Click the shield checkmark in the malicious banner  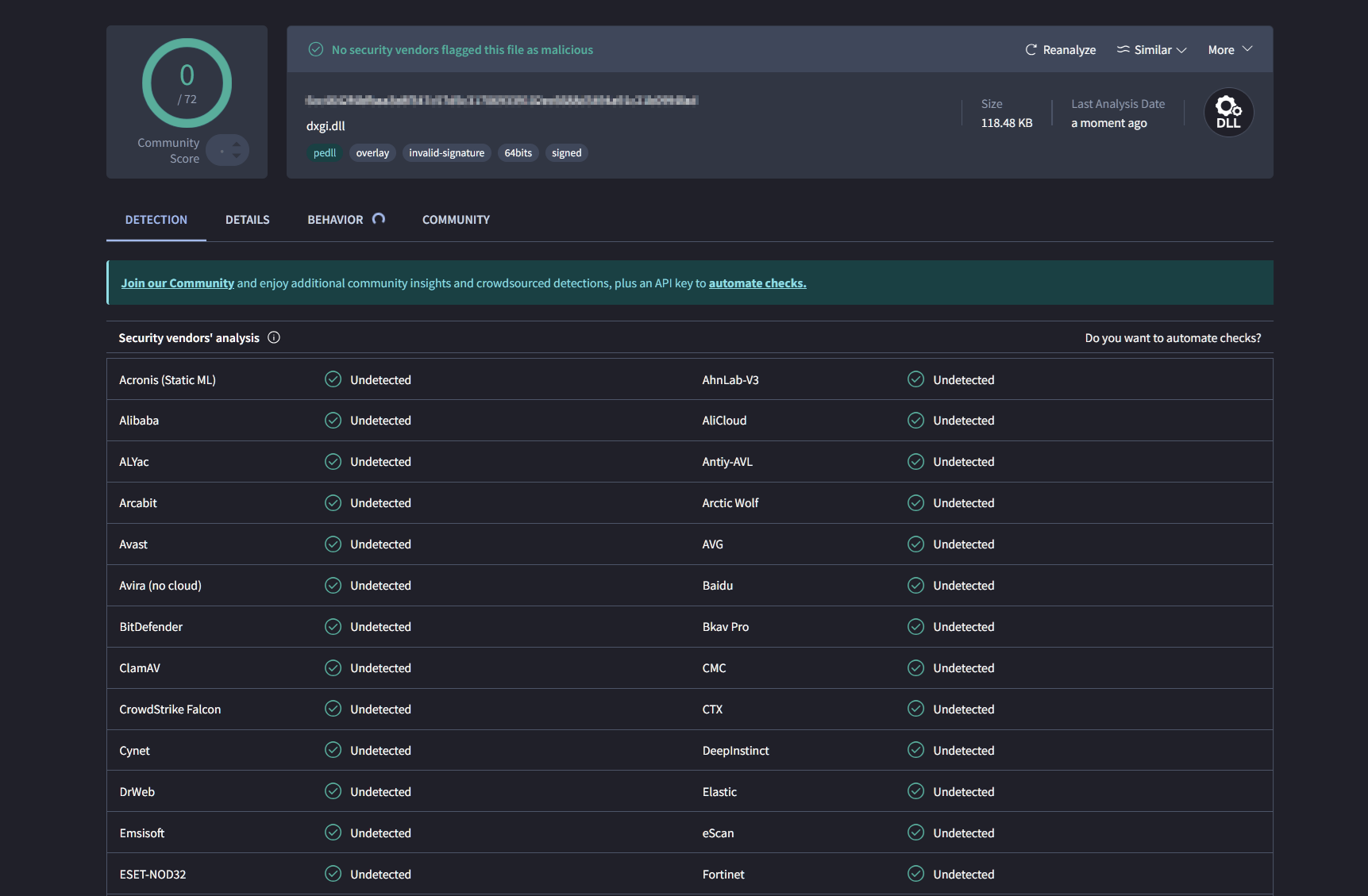(x=315, y=49)
